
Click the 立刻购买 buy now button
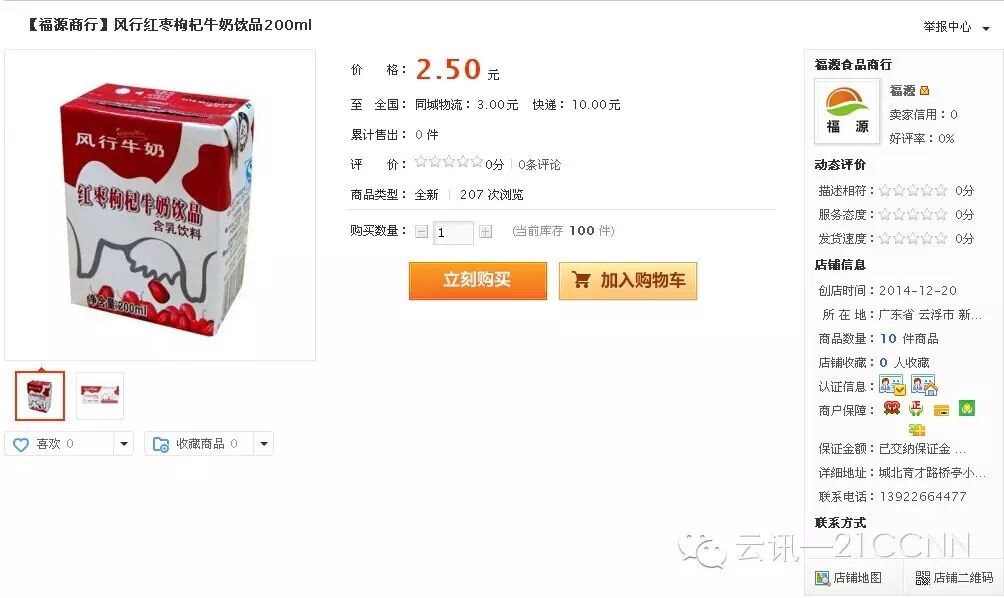478,280
